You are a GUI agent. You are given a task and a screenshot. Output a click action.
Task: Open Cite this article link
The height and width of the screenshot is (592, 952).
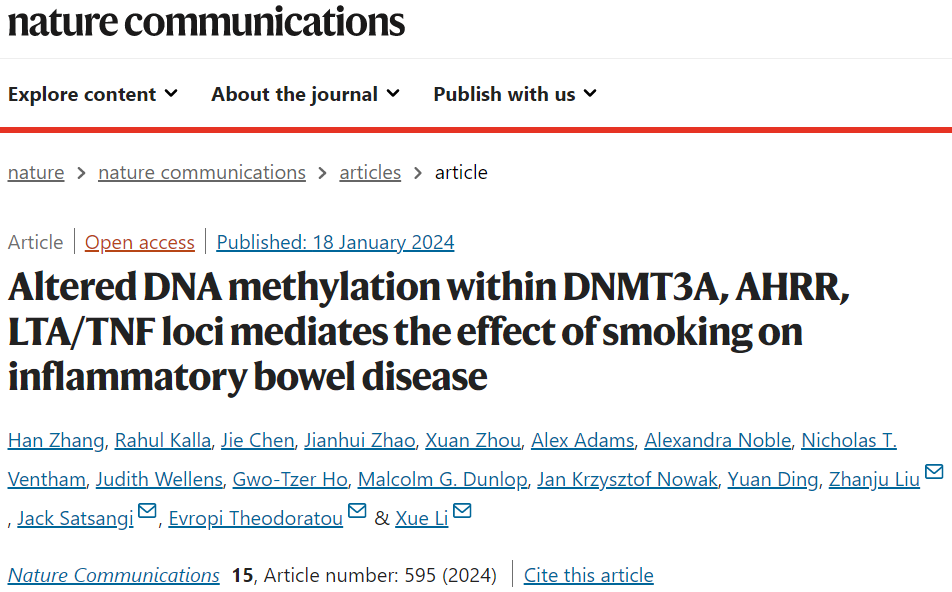tap(588, 575)
